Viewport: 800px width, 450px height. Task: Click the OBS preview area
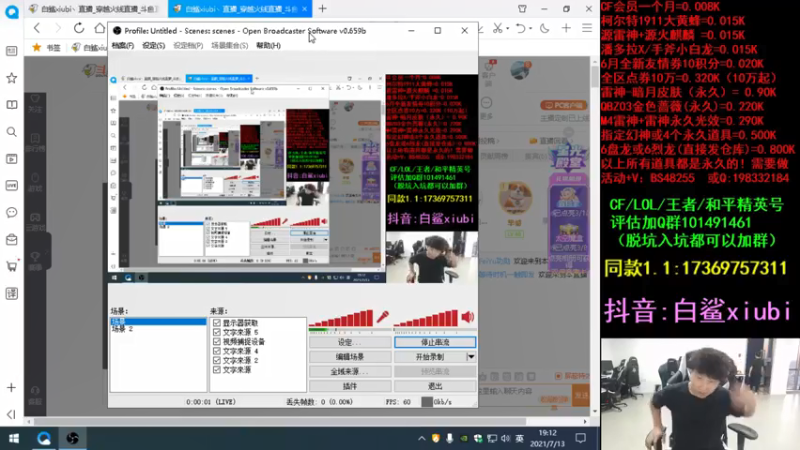pyautogui.click(x=293, y=179)
